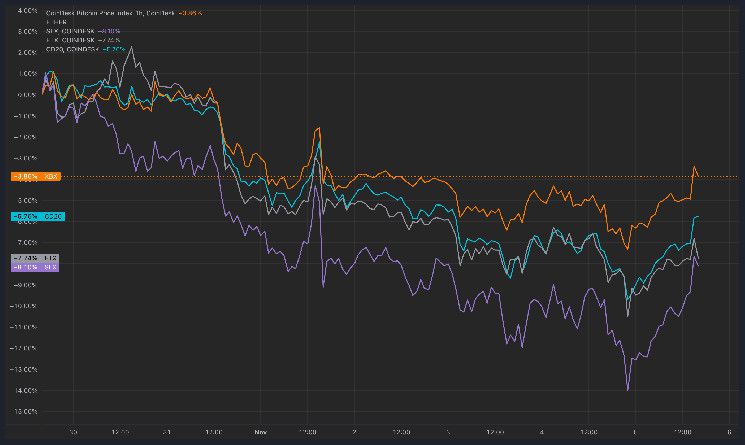
Task: Click the purple SOL percentage tag on axis
Action: [x=37, y=267]
